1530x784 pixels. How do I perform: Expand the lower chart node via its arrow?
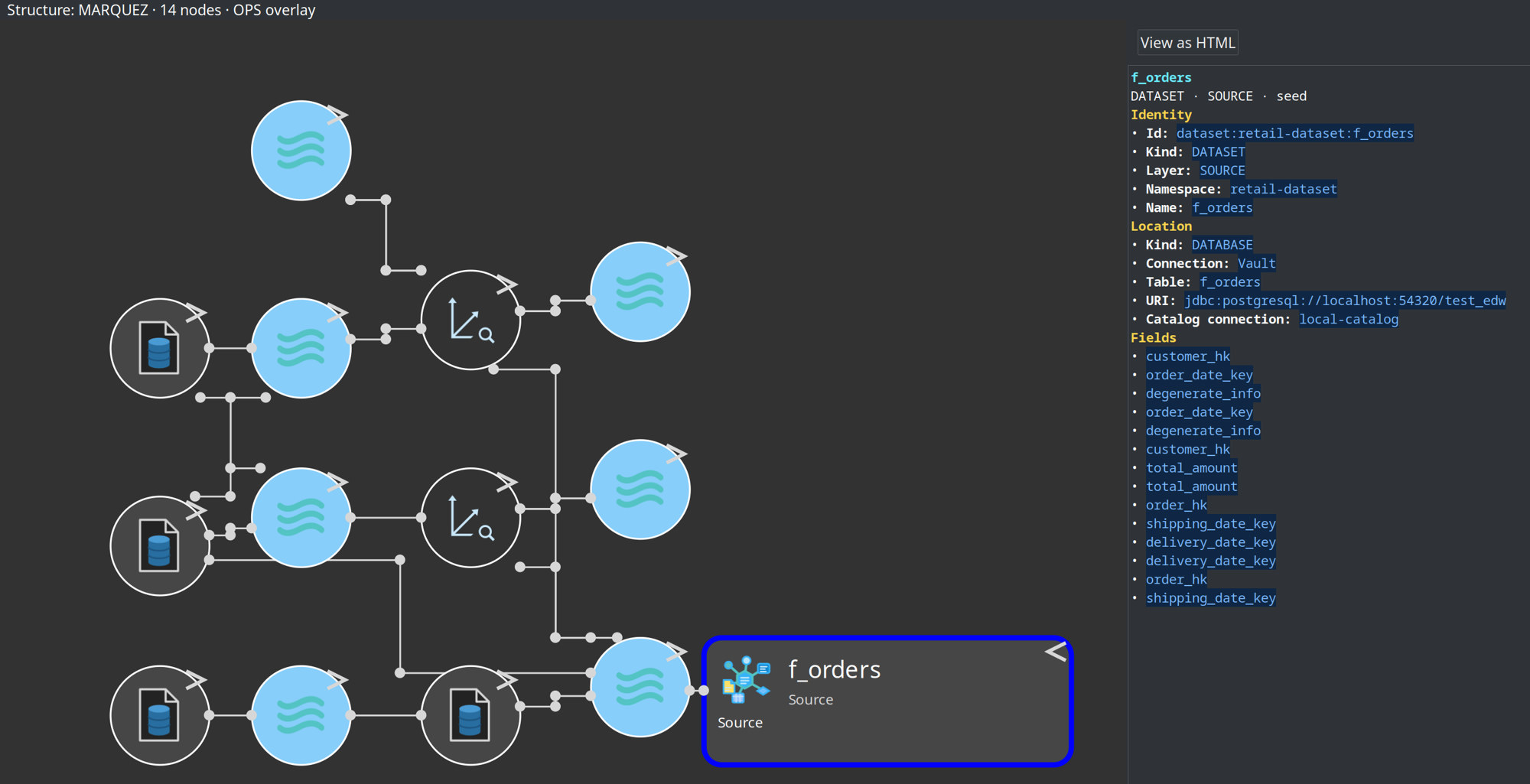(x=506, y=482)
